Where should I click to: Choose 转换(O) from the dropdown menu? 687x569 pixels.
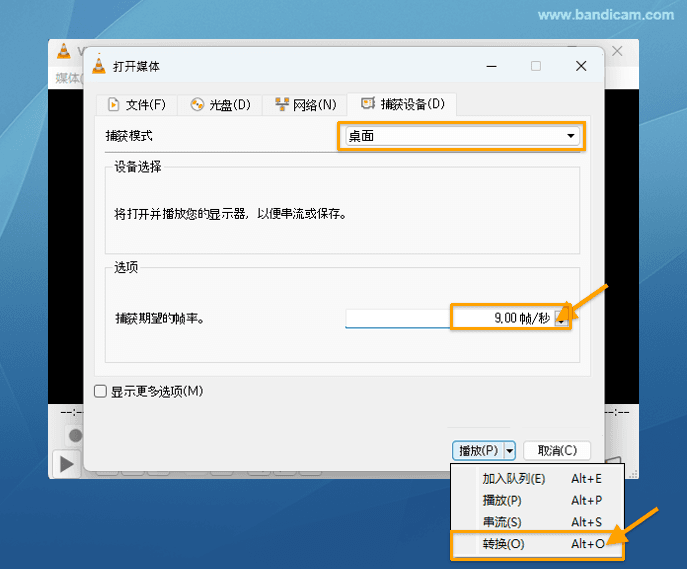(x=538, y=544)
